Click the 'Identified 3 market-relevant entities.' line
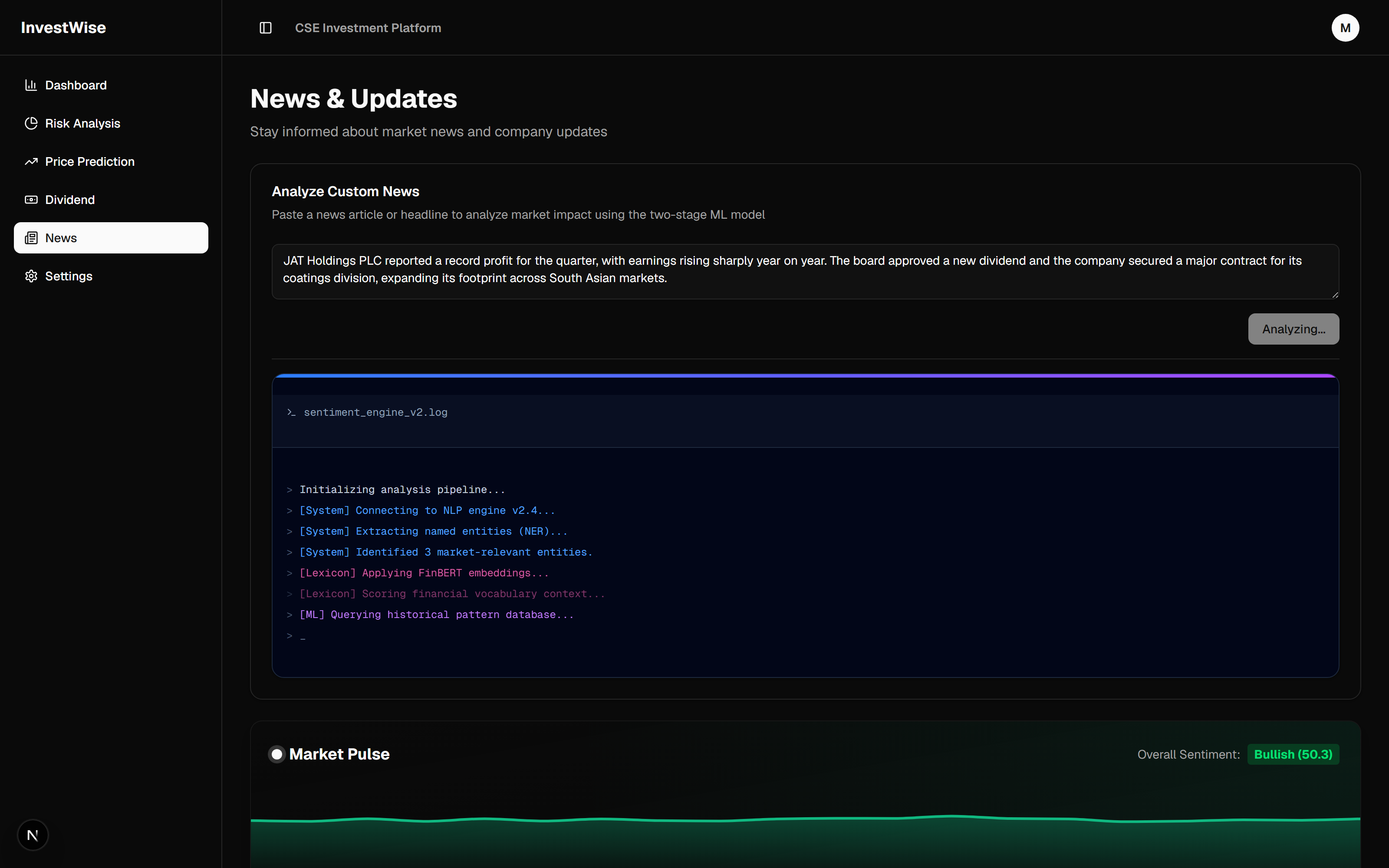This screenshot has height=868, width=1389. (x=445, y=552)
